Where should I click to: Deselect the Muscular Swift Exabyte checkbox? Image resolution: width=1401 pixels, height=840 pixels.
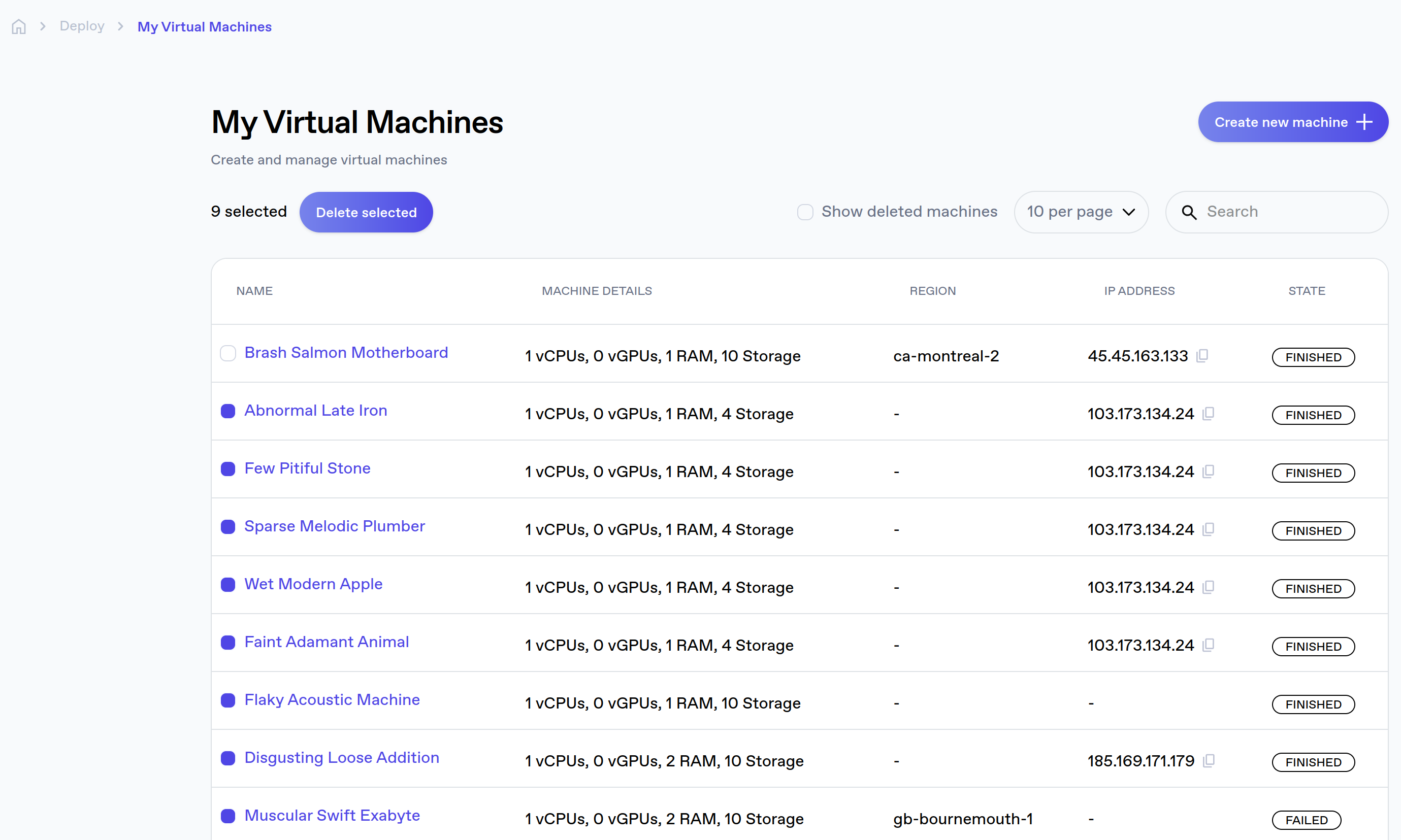[x=228, y=816]
